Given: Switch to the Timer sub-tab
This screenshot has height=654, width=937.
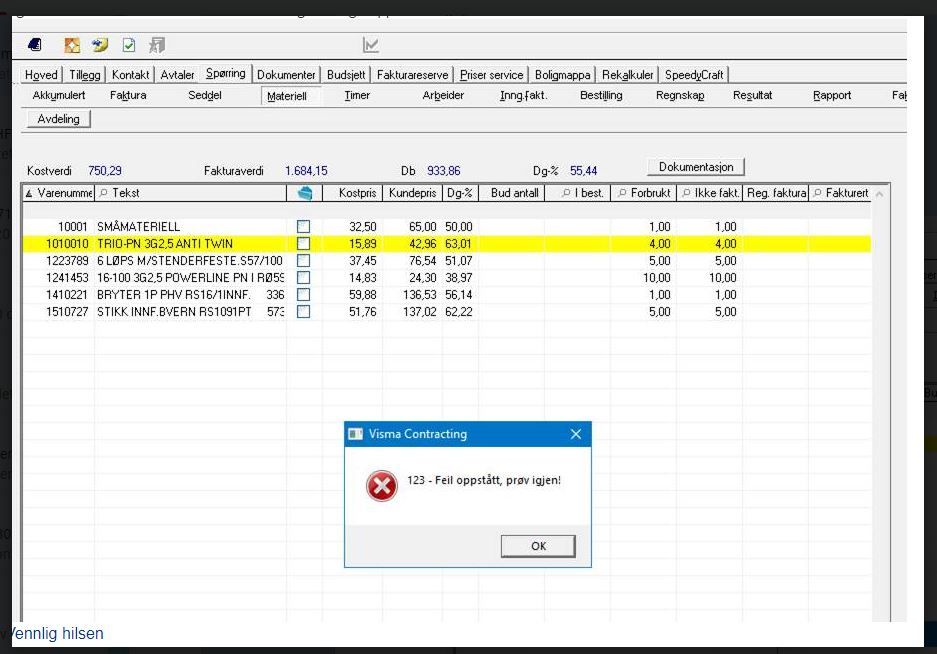Looking at the screenshot, I should 357,95.
